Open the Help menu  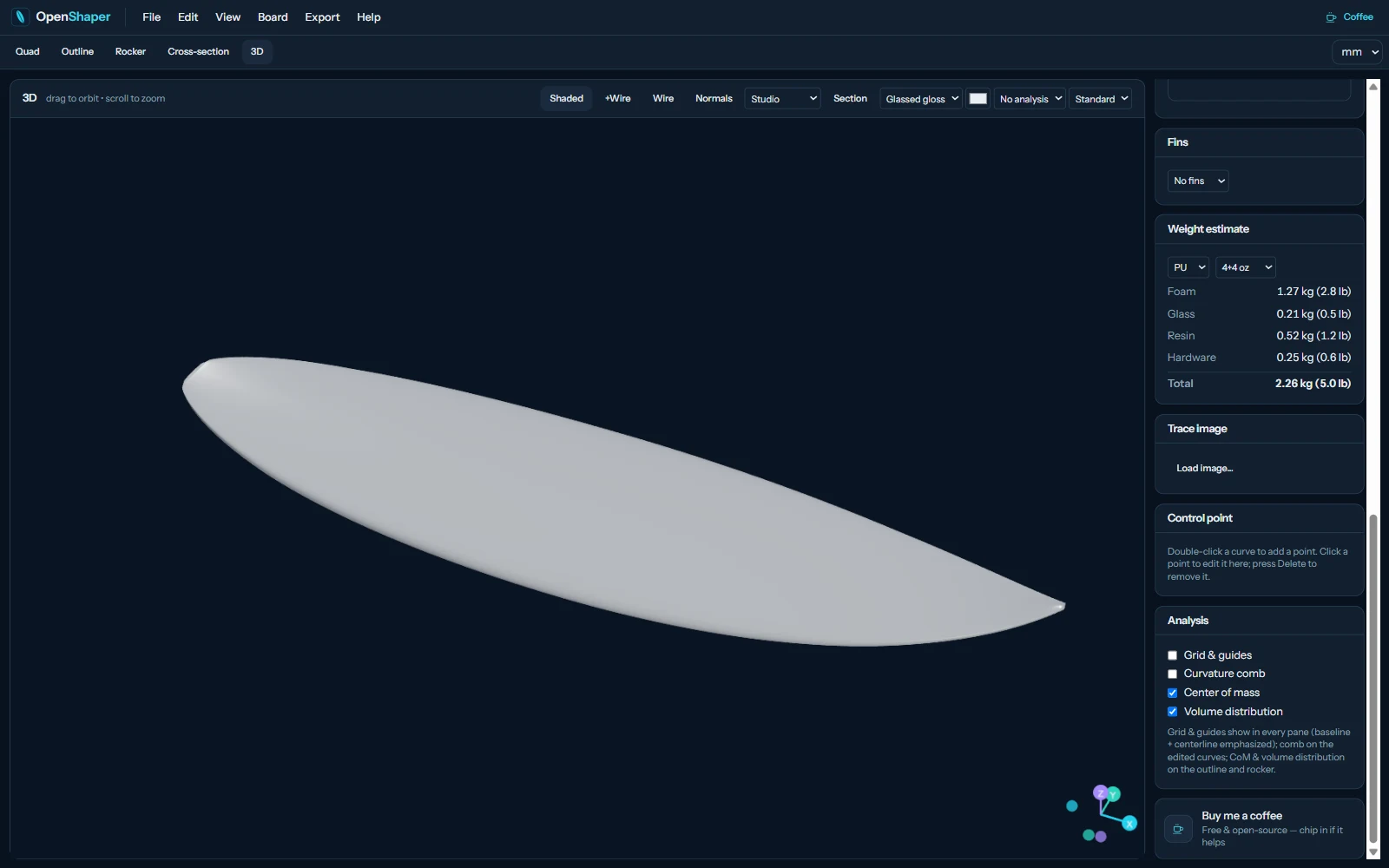(x=368, y=16)
